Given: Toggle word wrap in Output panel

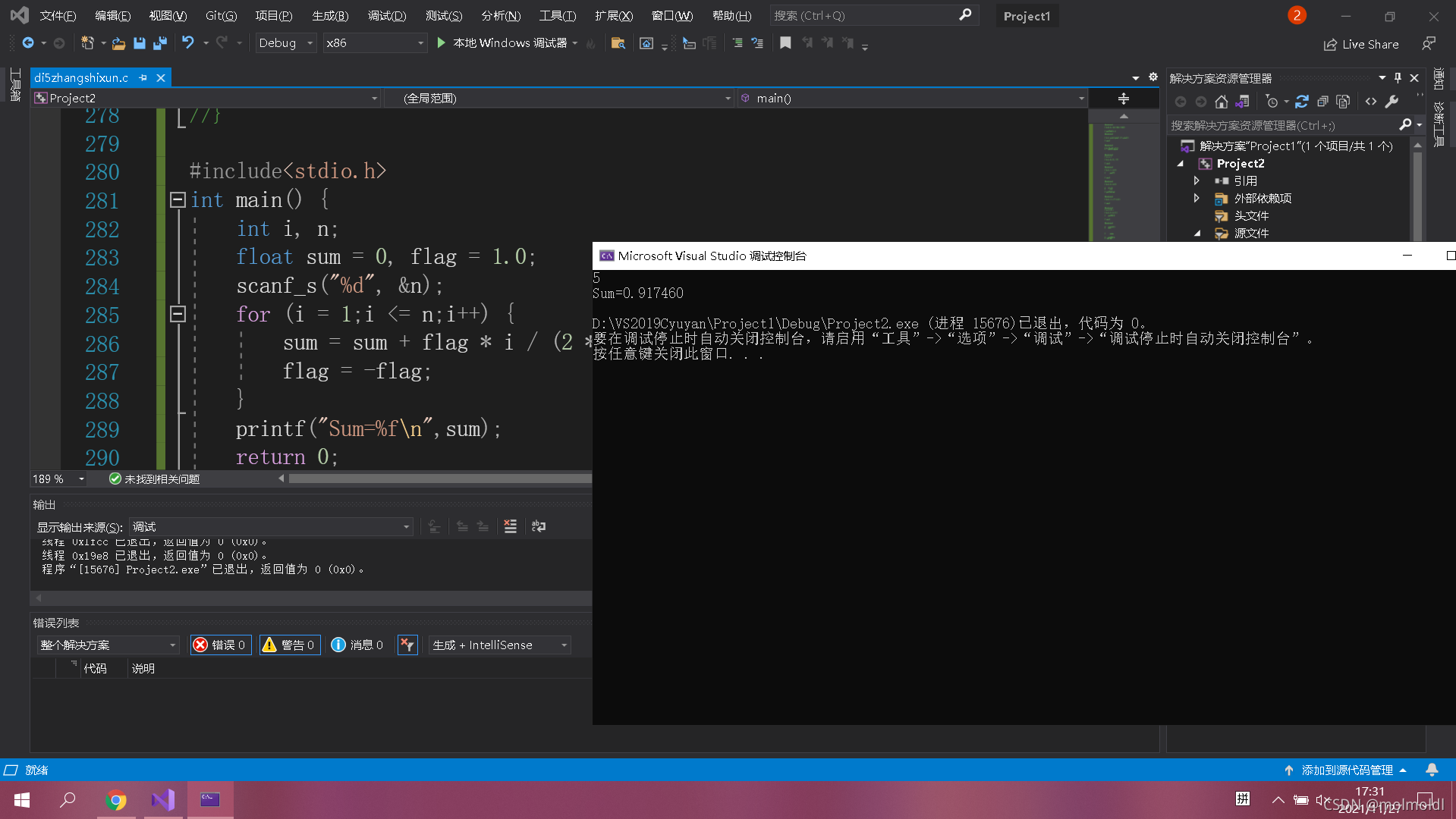Looking at the screenshot, I should pos(539,526).
